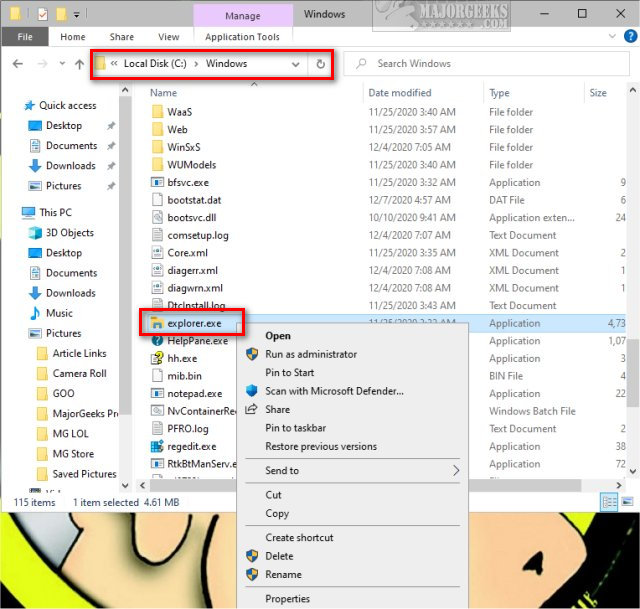The height and width of the screenshot is (609, 640).
Task: Select Quick access in navigation pane
Action: [x=68, y=106]
